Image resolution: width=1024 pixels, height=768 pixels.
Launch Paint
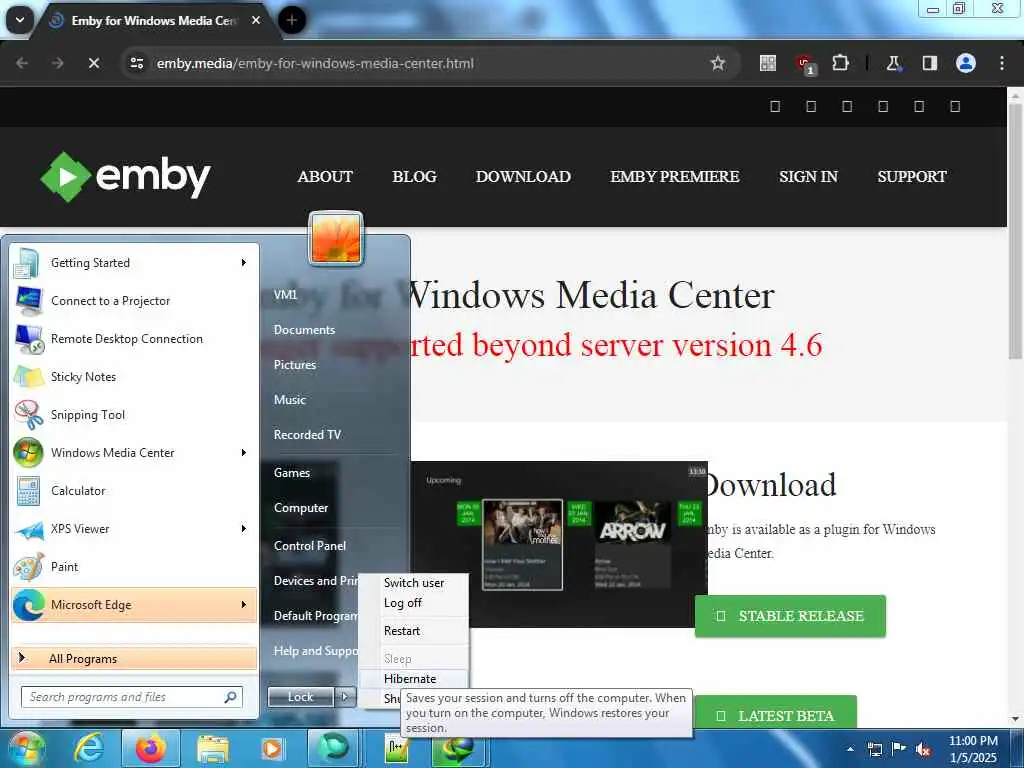pos(134,567)
